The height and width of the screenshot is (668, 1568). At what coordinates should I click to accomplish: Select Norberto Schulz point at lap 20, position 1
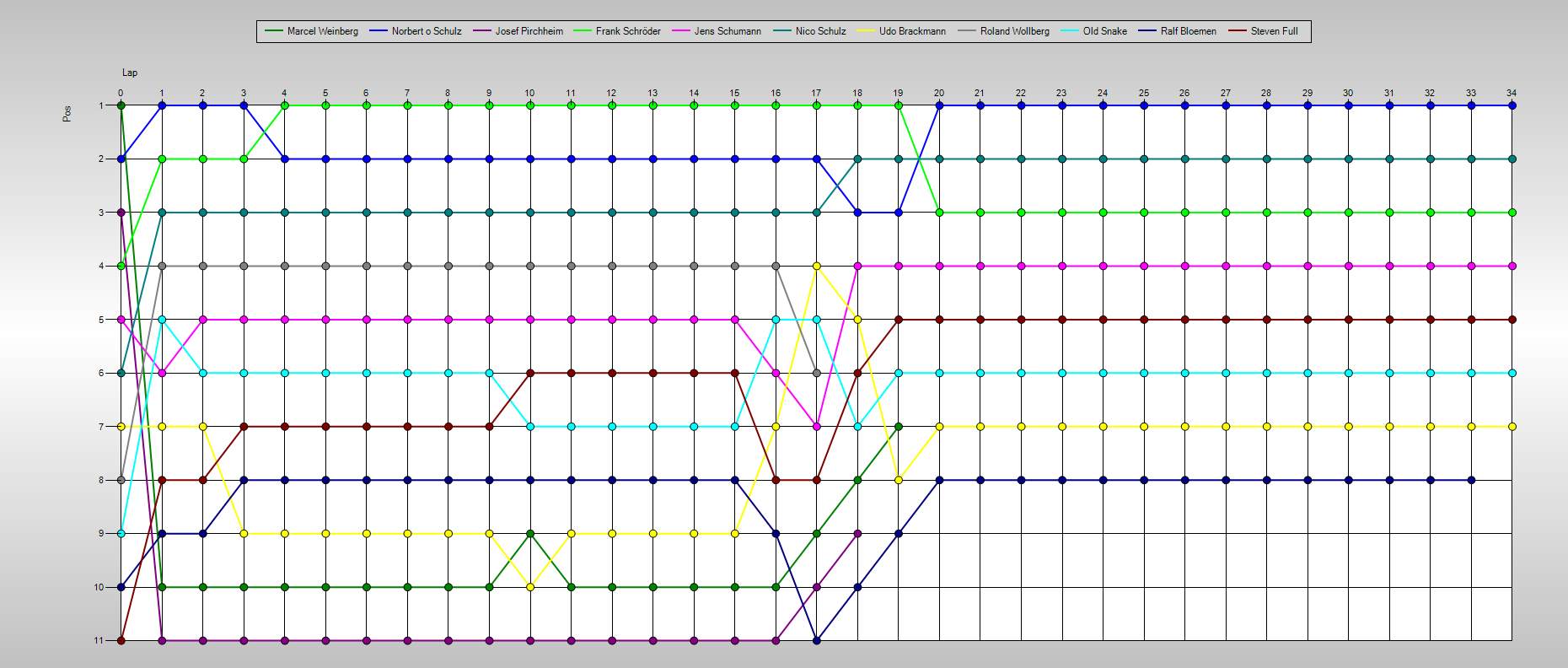point(939,105)
